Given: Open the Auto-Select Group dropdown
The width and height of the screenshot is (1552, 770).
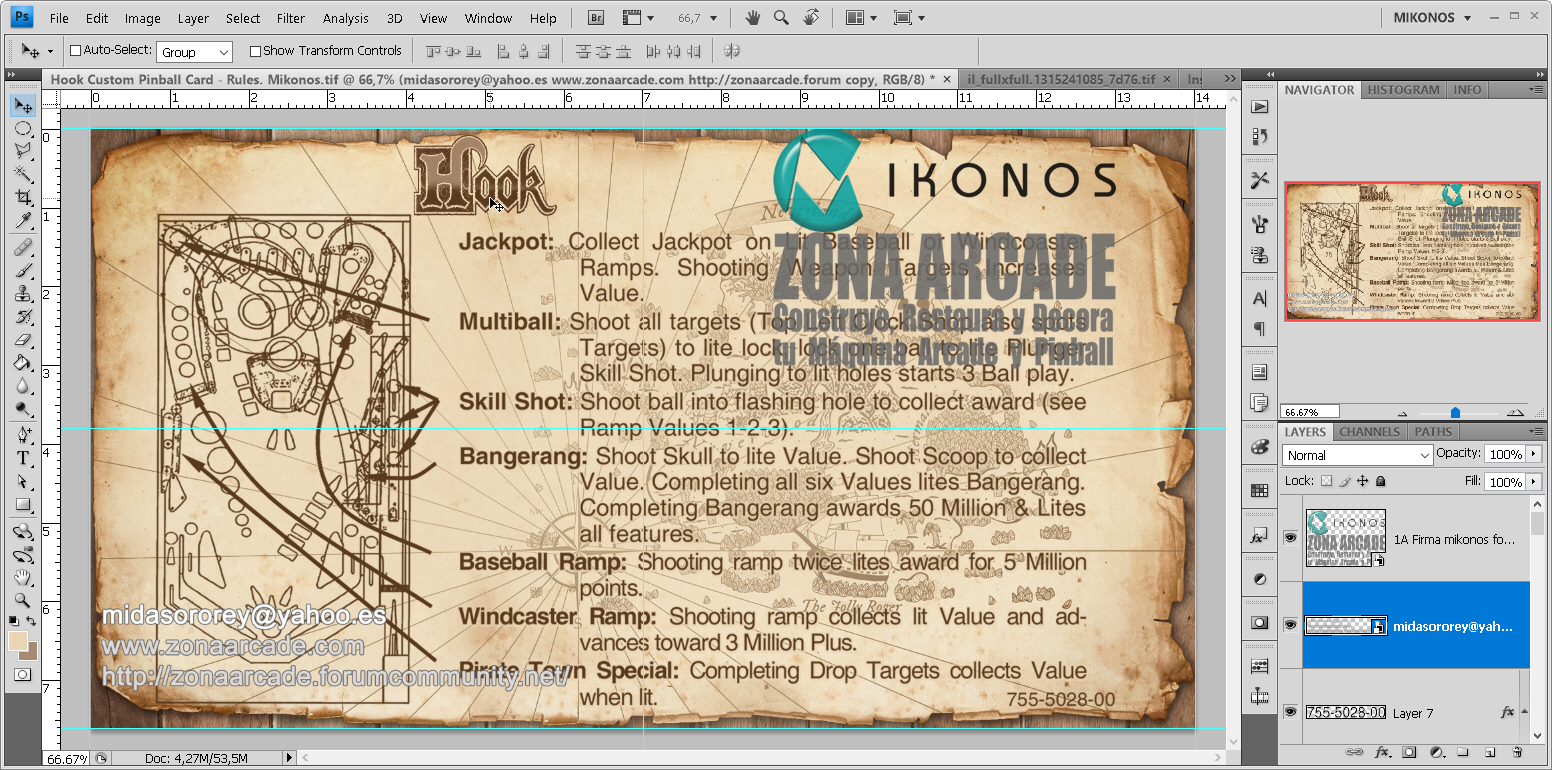Looking at the screenshot, I should [192, 50].
